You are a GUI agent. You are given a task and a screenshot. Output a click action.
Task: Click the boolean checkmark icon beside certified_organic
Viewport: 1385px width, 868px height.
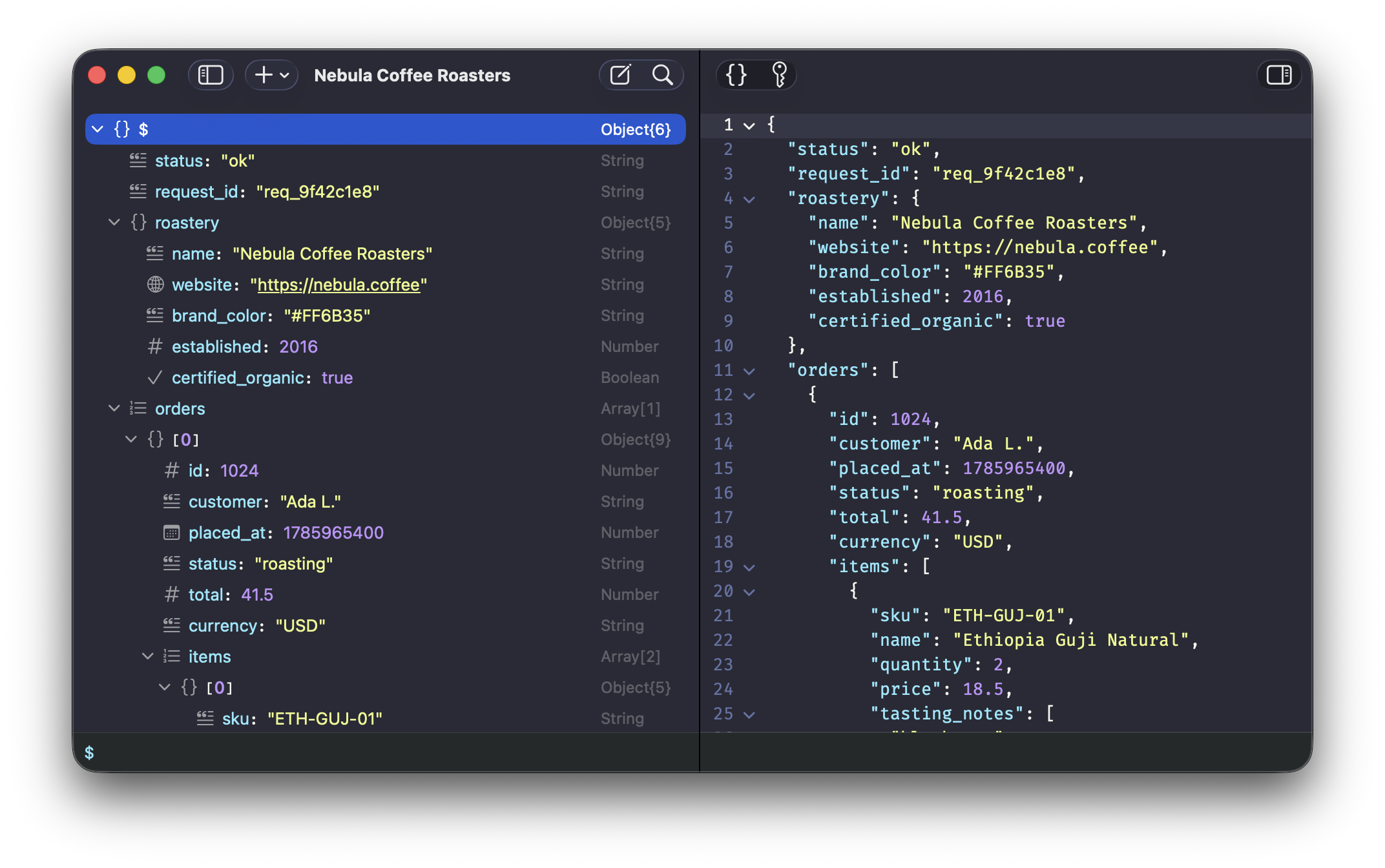click(x=155, y=377)
